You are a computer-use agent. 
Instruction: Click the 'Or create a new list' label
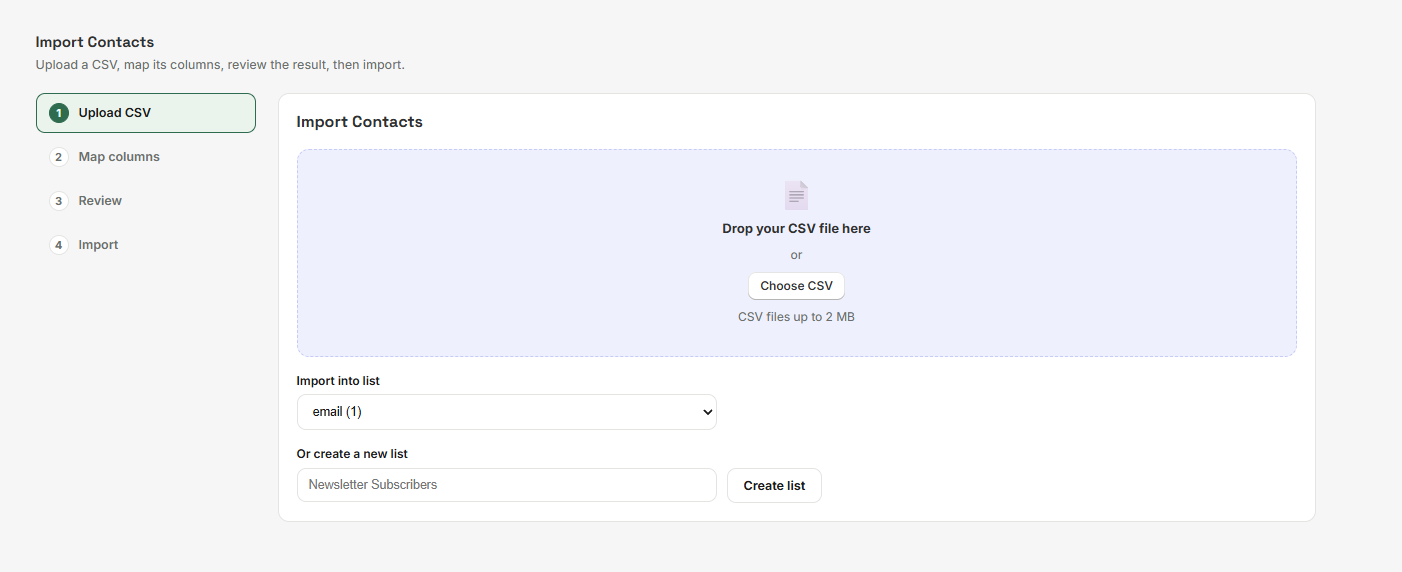352,454
